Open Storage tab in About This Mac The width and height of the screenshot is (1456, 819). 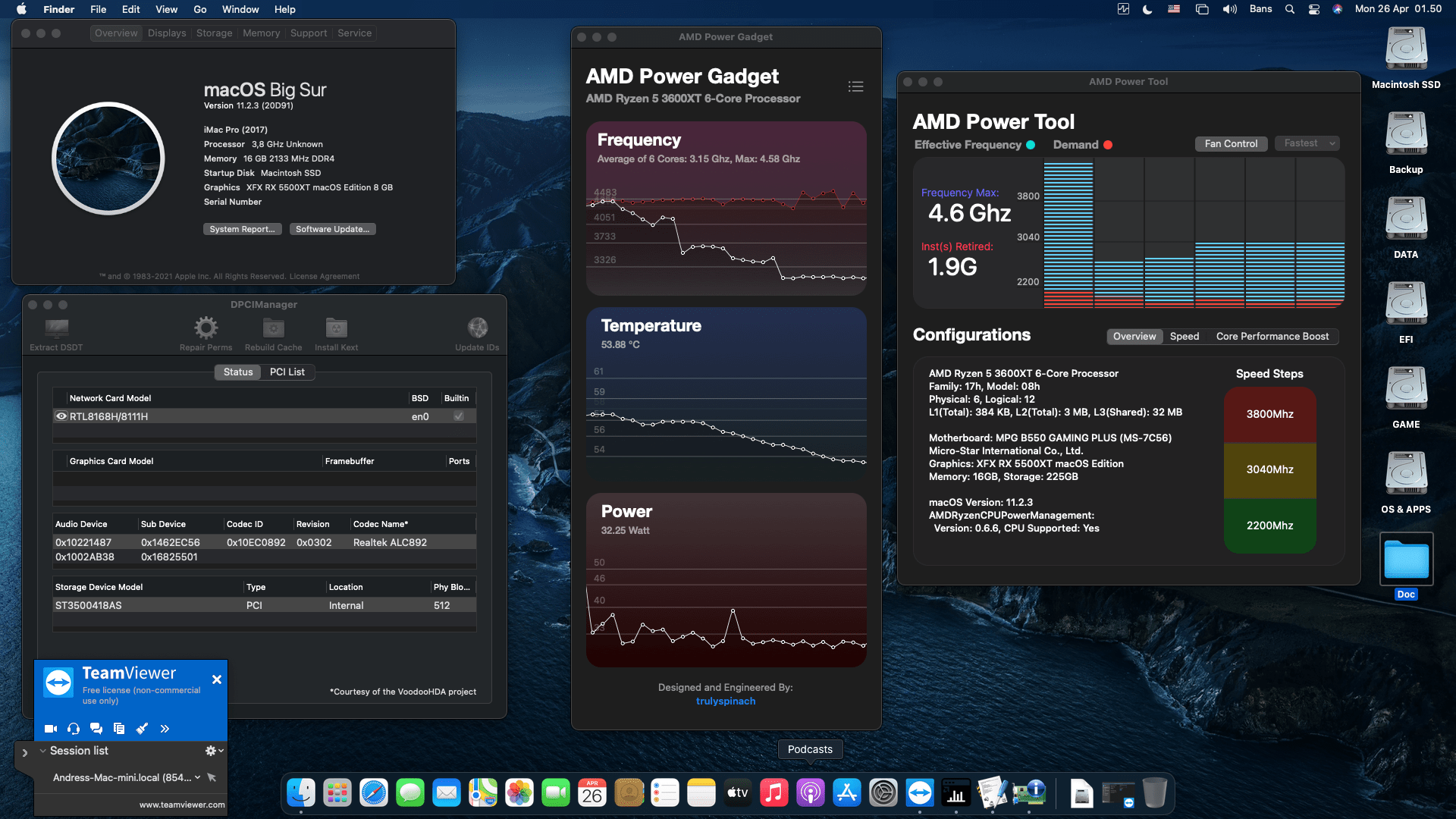click(x=215, y=33)
